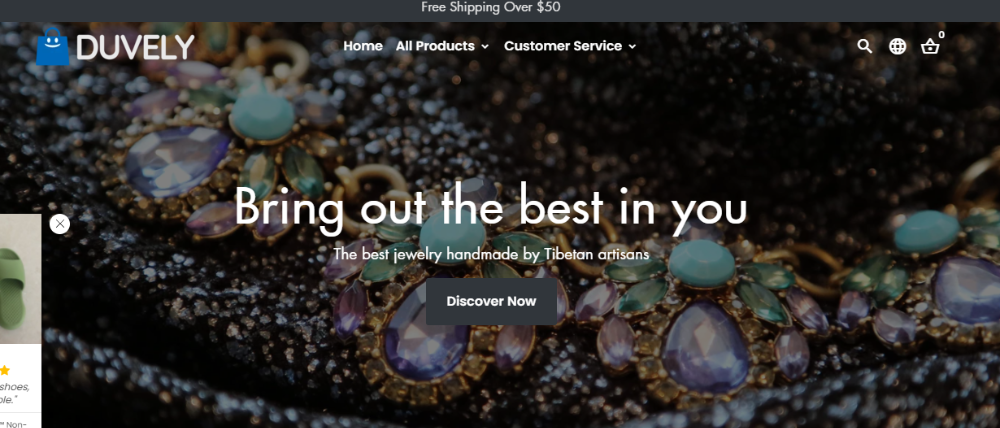The width and height of the screenshot is (1000, 428).
Task: Go to the Home menu item
Action: [x=363, y=46]
